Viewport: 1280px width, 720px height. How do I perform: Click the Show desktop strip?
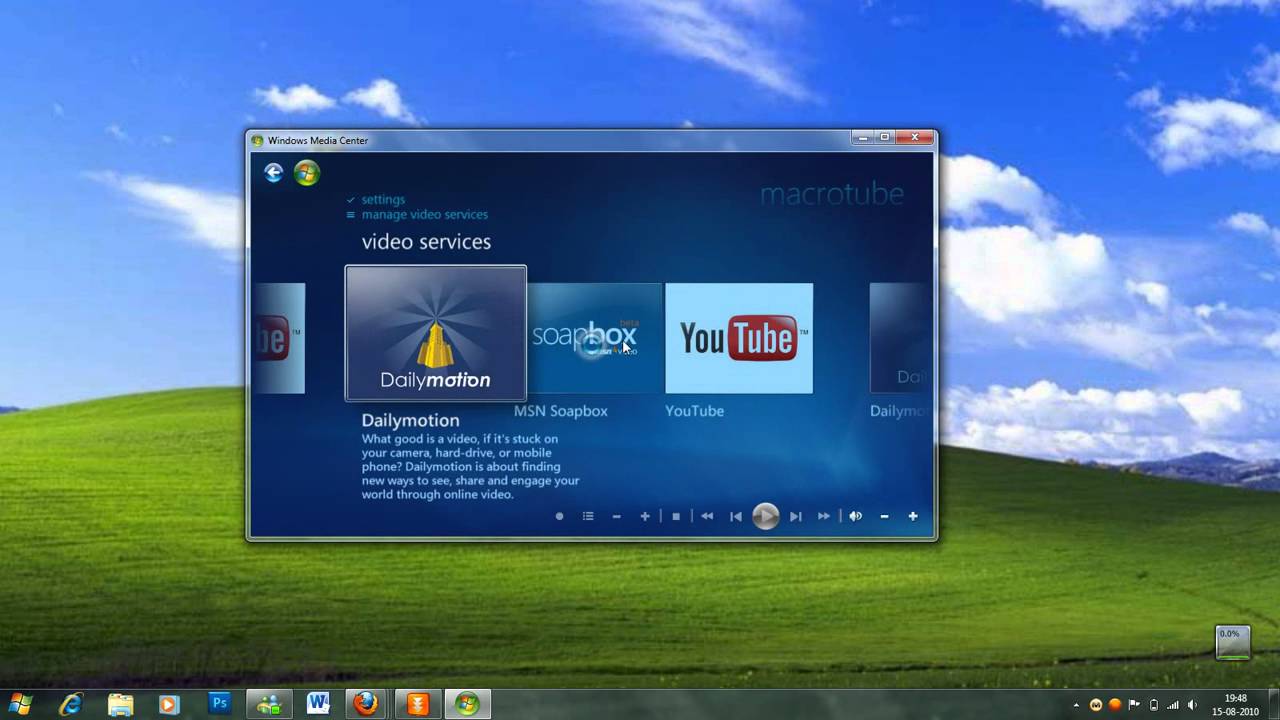[1272, 704]
